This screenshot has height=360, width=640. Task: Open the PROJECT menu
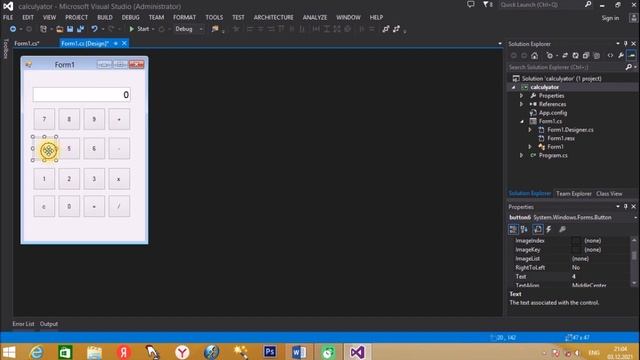click(x=76, y=17)
